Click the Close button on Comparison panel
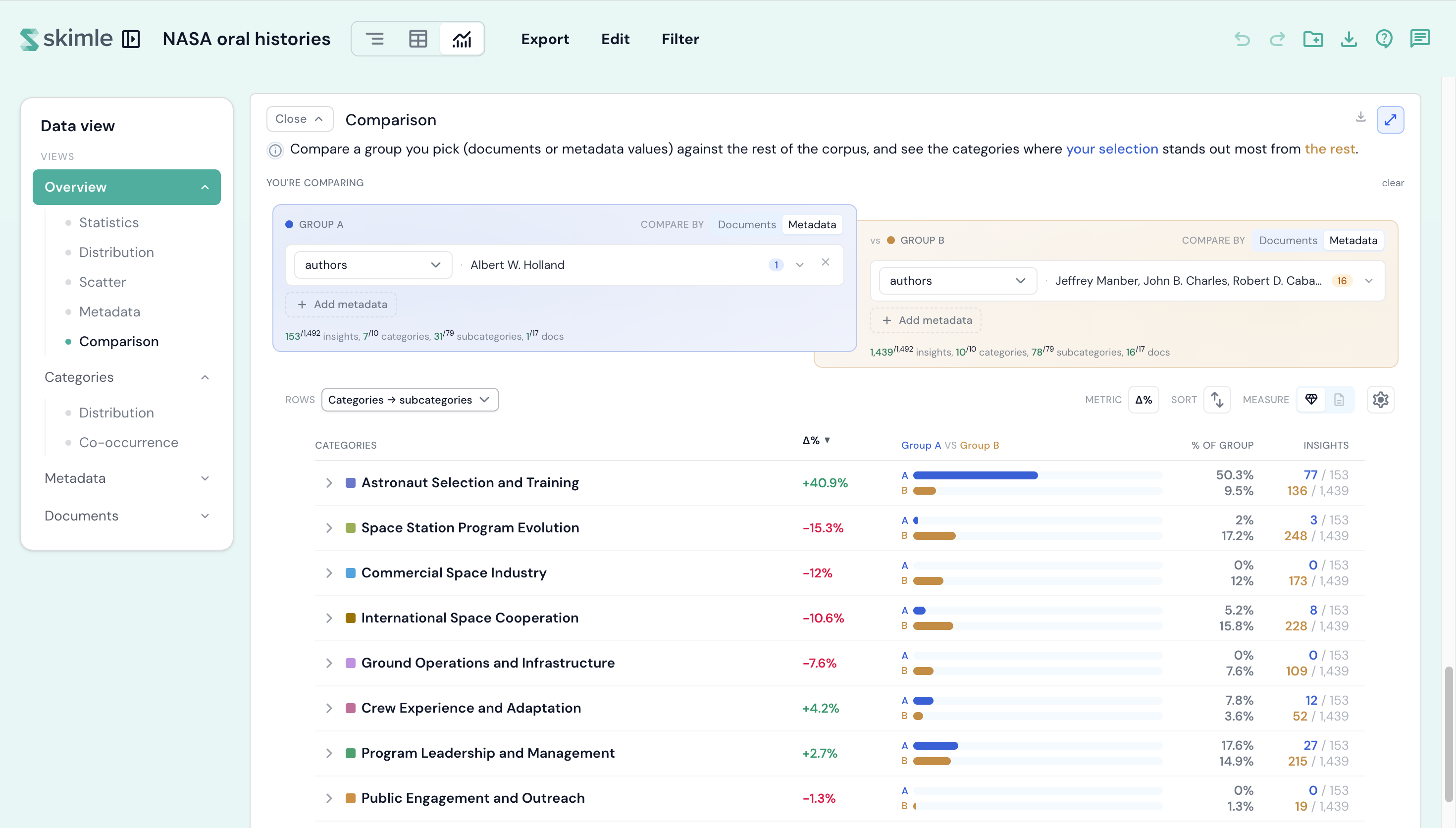Image resolution: width=1456 pixels, height=828 pixels. pyautogui.click(x=300, y=119)
